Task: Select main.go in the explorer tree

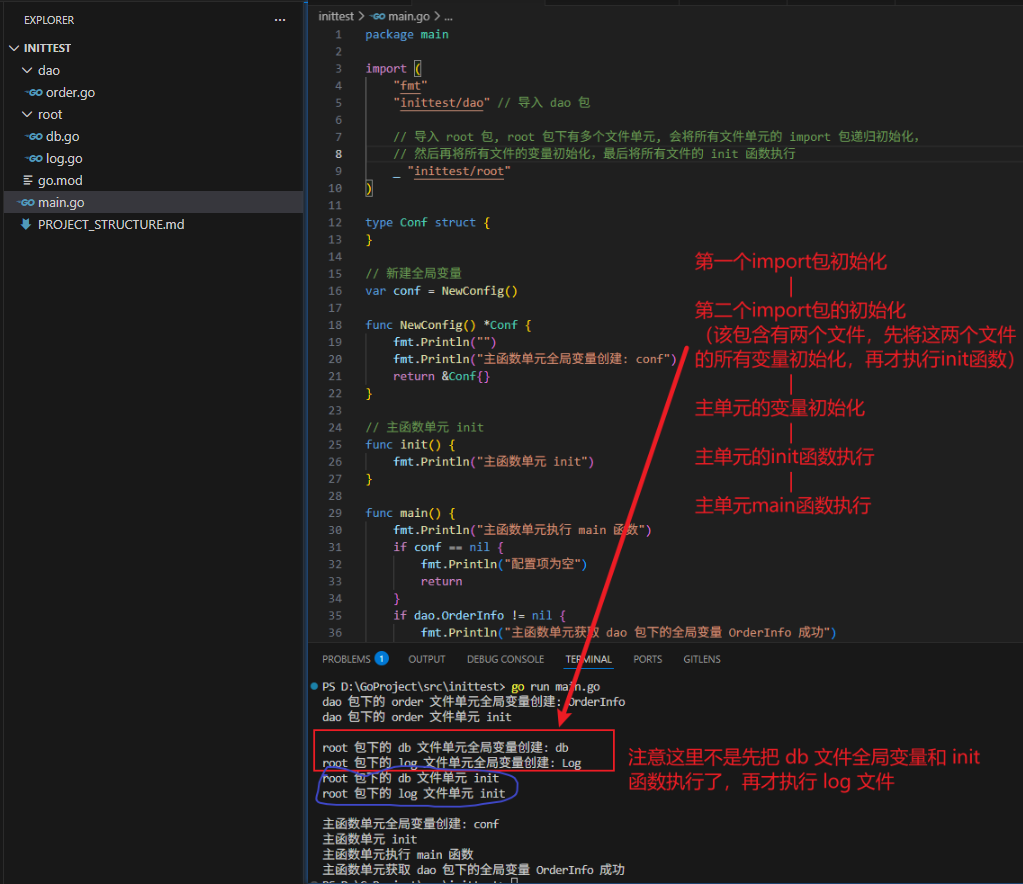Action: (61, 202)
